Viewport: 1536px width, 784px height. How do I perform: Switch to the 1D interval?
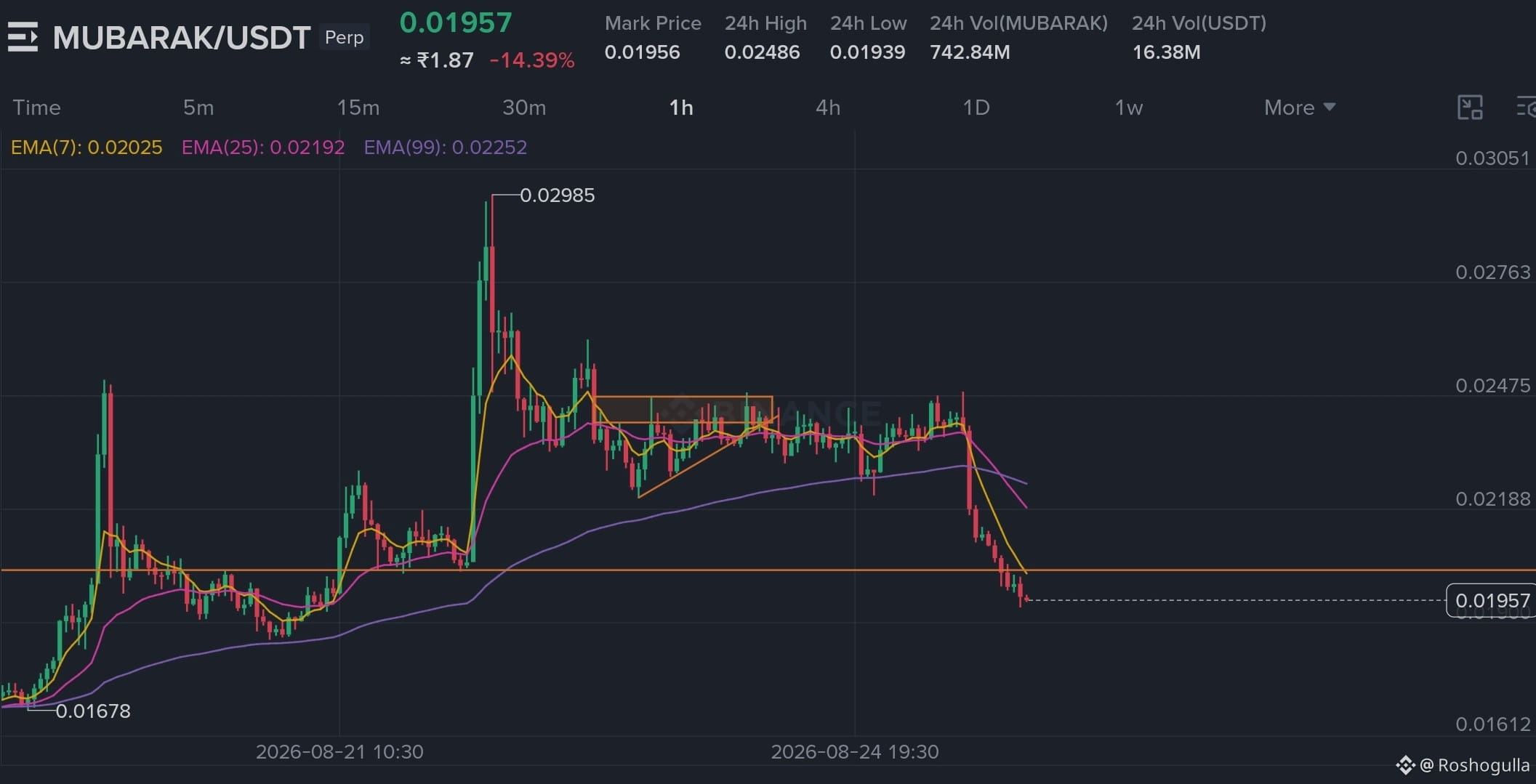tap(976, 108)
